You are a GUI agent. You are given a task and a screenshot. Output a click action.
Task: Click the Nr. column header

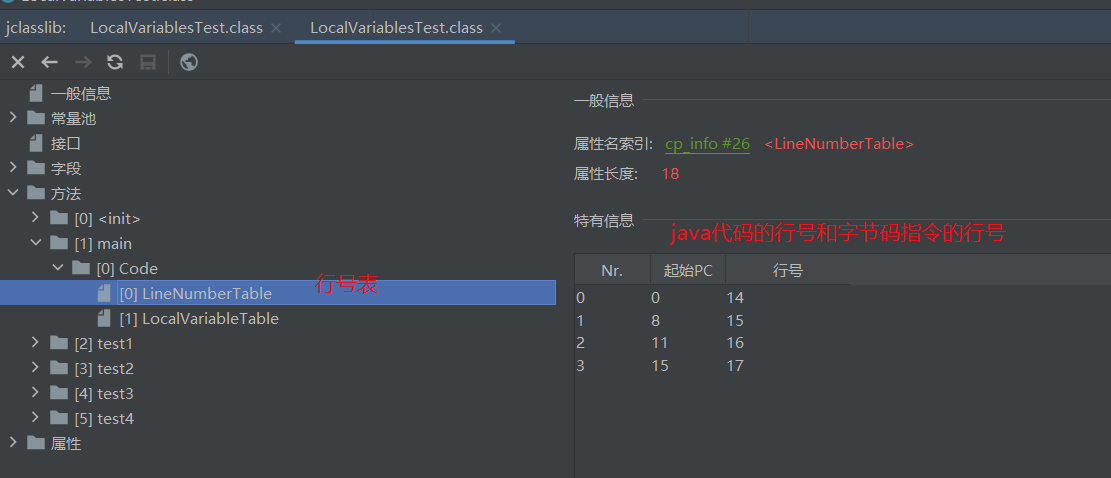612,271
